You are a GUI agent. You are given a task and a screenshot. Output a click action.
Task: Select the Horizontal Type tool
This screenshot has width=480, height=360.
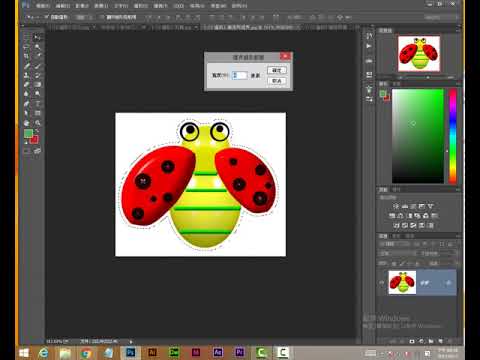point(37,104)
